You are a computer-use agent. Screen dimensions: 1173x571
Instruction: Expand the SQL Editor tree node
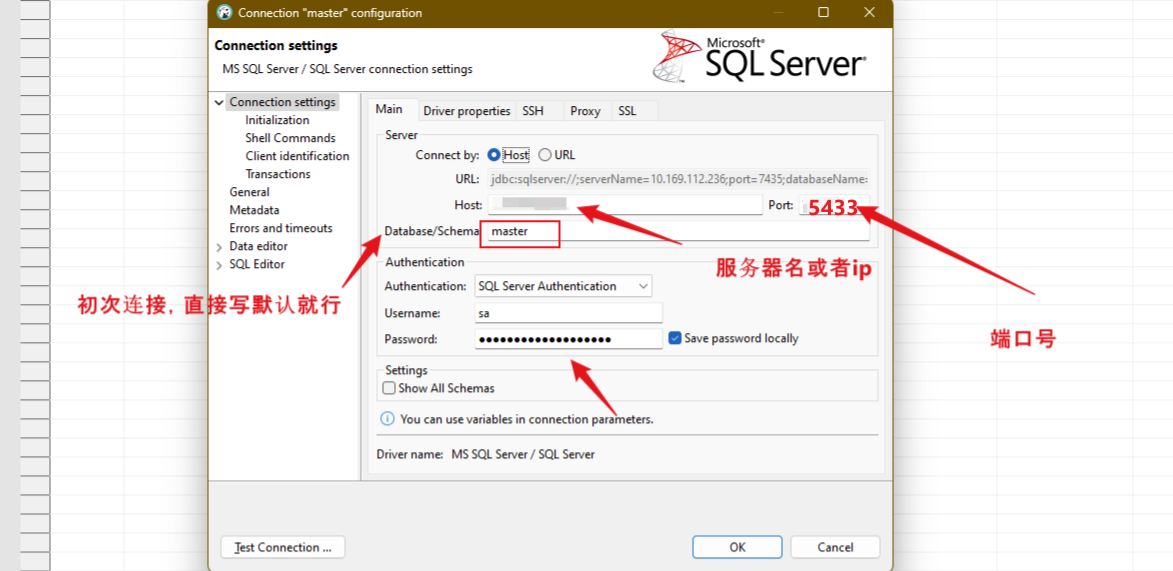[x=218, y=264]
